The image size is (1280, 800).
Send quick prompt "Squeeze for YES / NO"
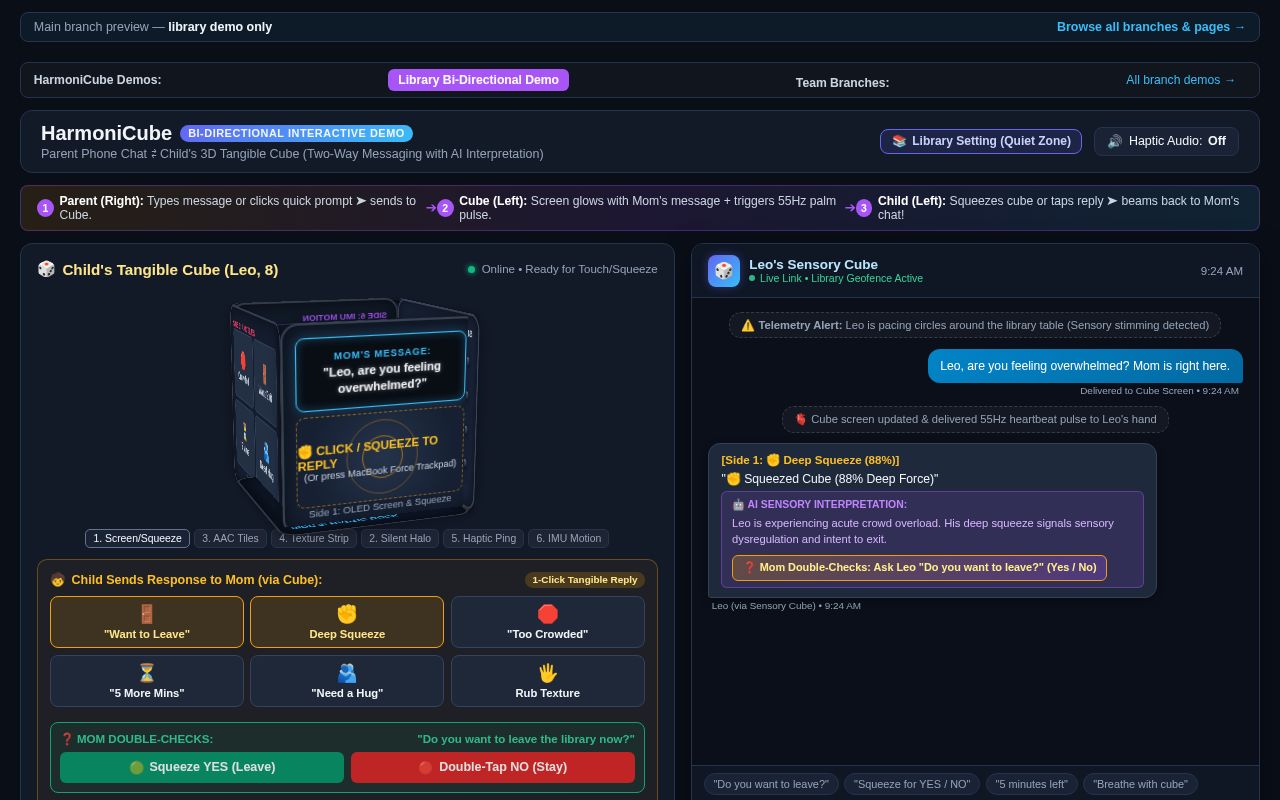click(912, 784)
